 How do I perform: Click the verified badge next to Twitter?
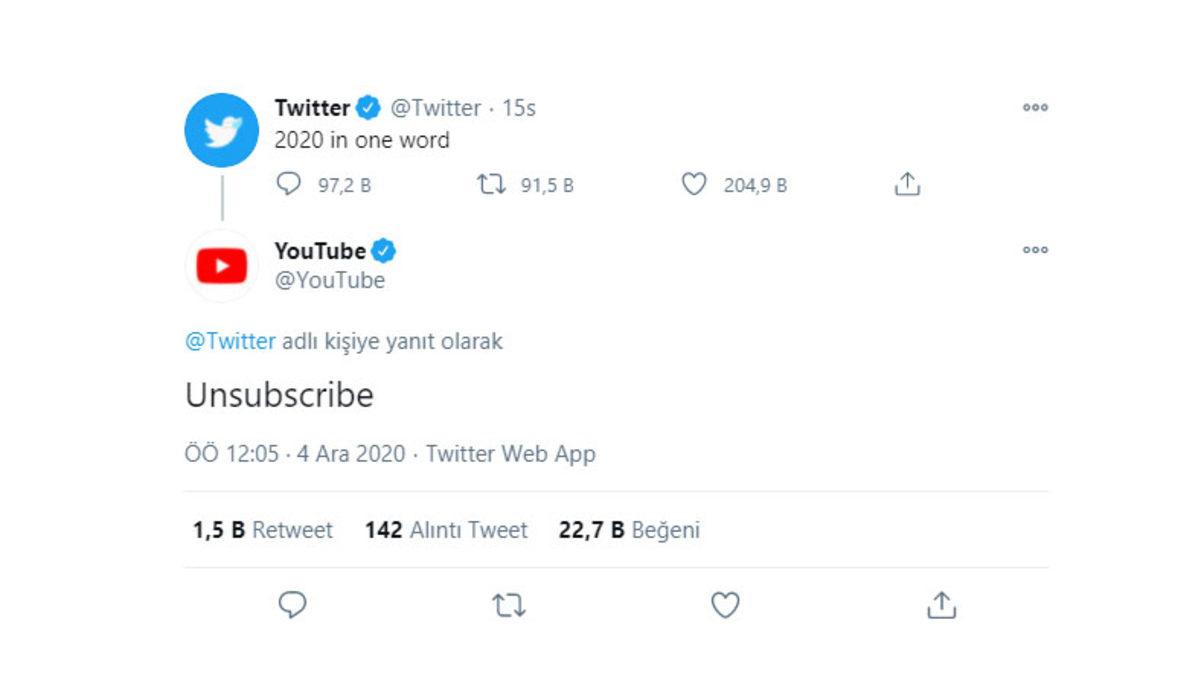(x=367, y=107)
